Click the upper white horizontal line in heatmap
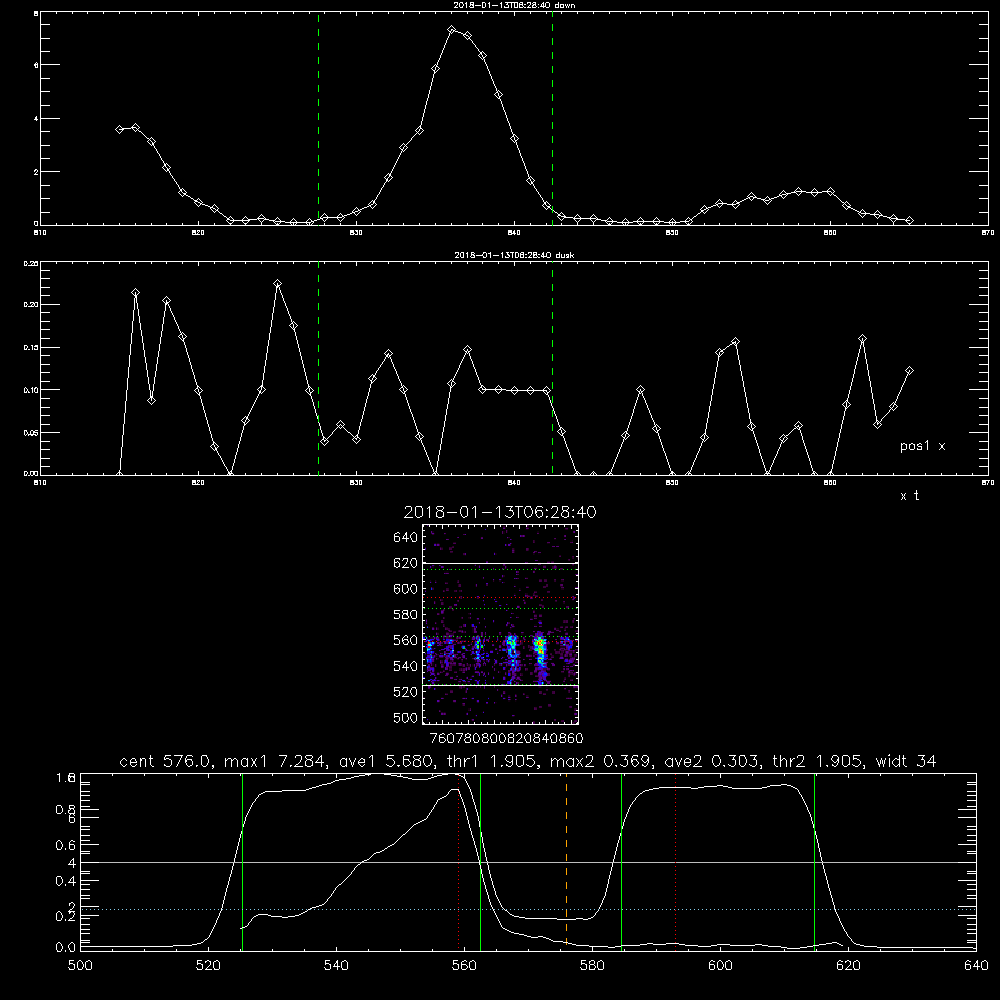The height and width of the screenshot is (1000, 1000). [x=501, y=563]
